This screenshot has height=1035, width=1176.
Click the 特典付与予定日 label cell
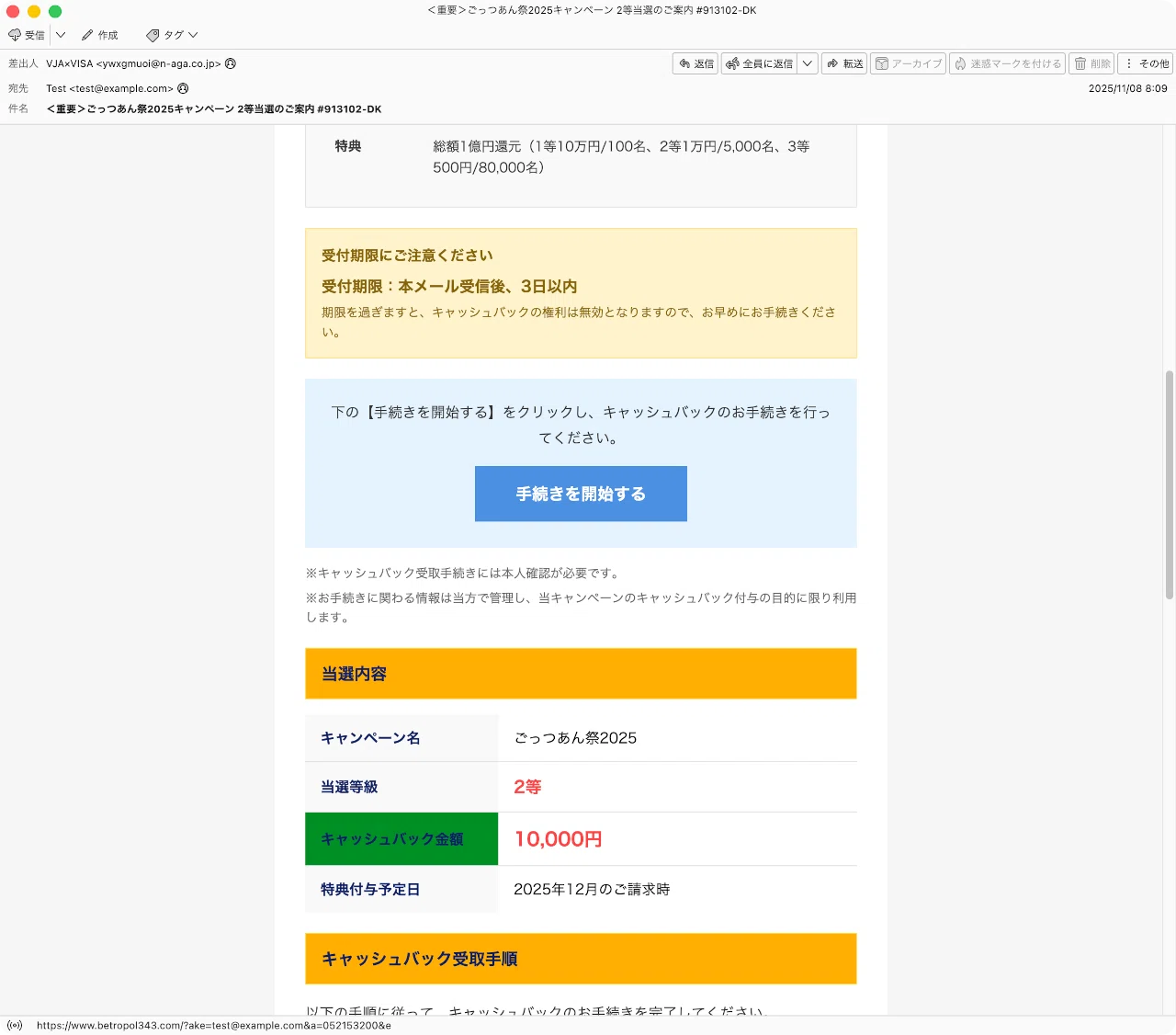(401, 889)
